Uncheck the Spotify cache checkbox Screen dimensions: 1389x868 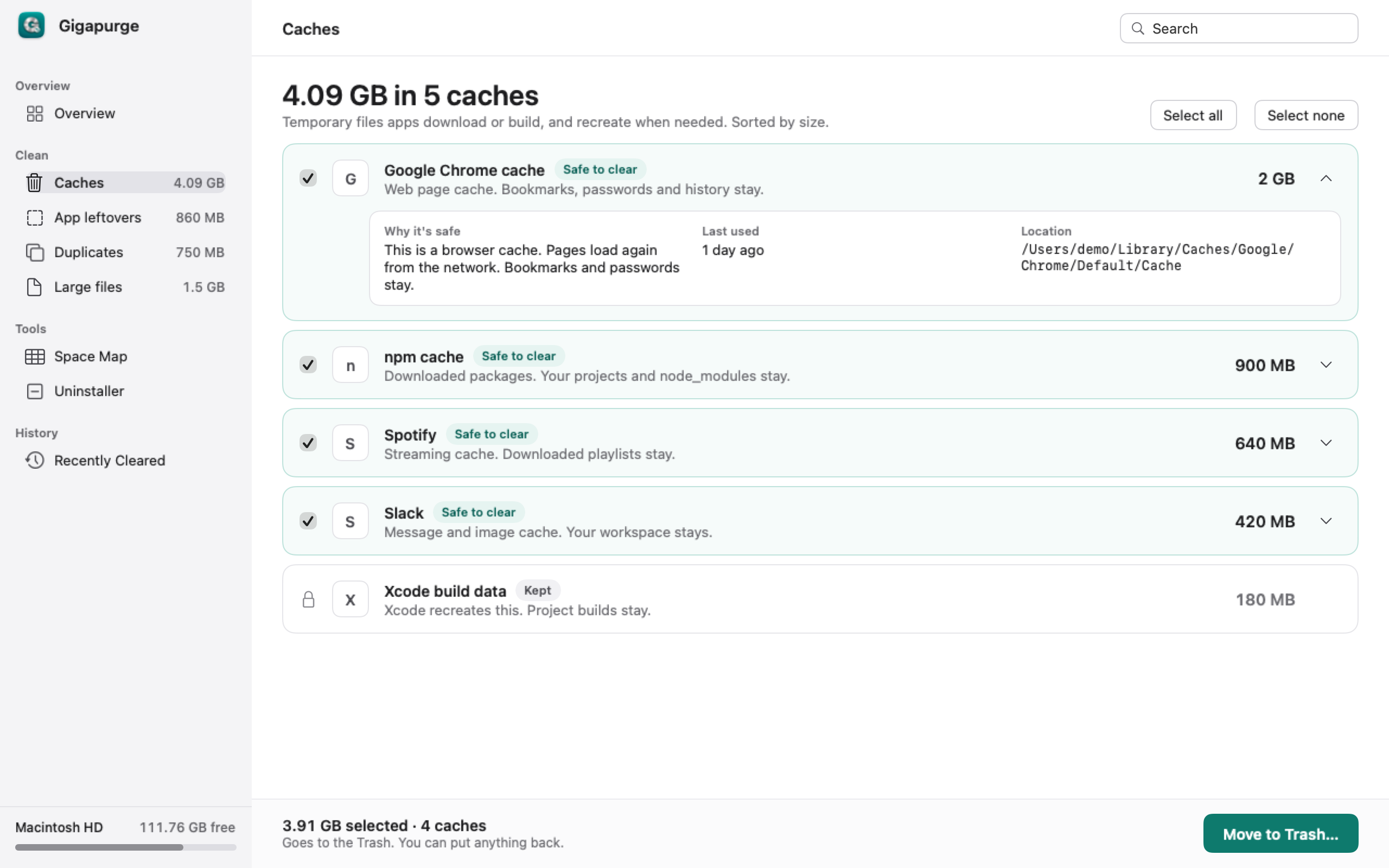coord(308,443)
